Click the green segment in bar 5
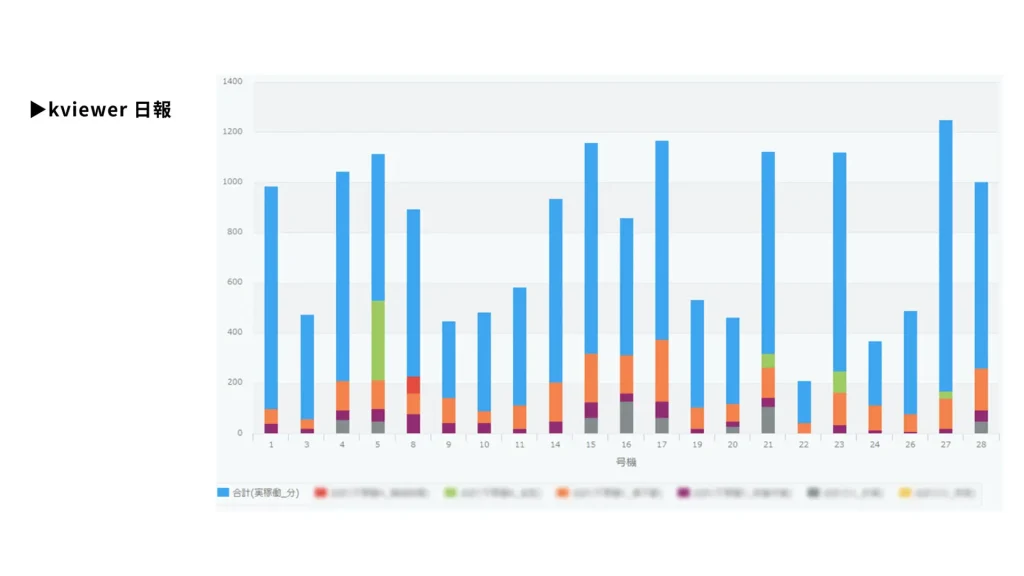The image size is (1024, 576). pyautogui.click(x=378, y=340)
